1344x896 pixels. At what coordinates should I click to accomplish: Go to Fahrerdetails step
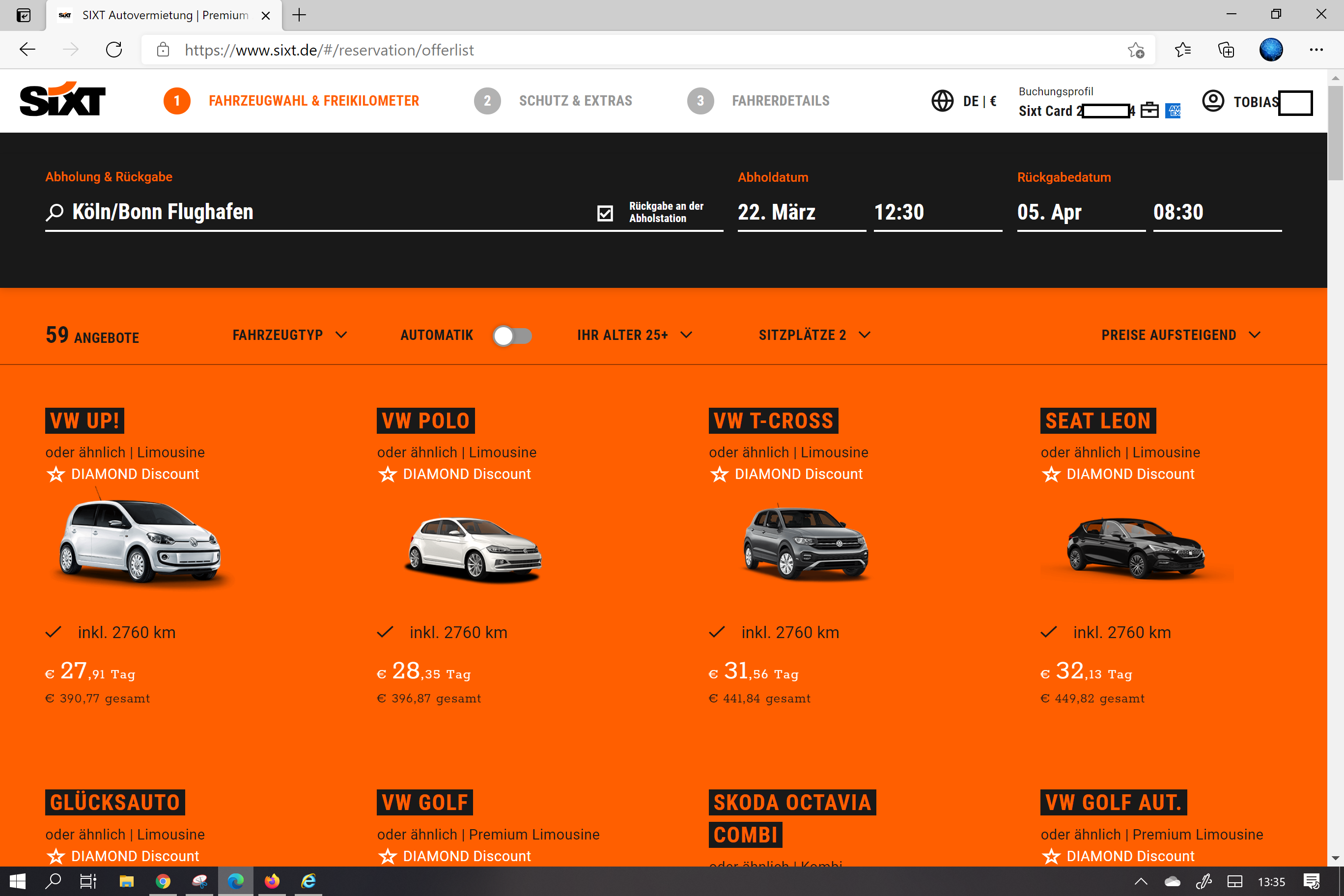click(758, 101)
